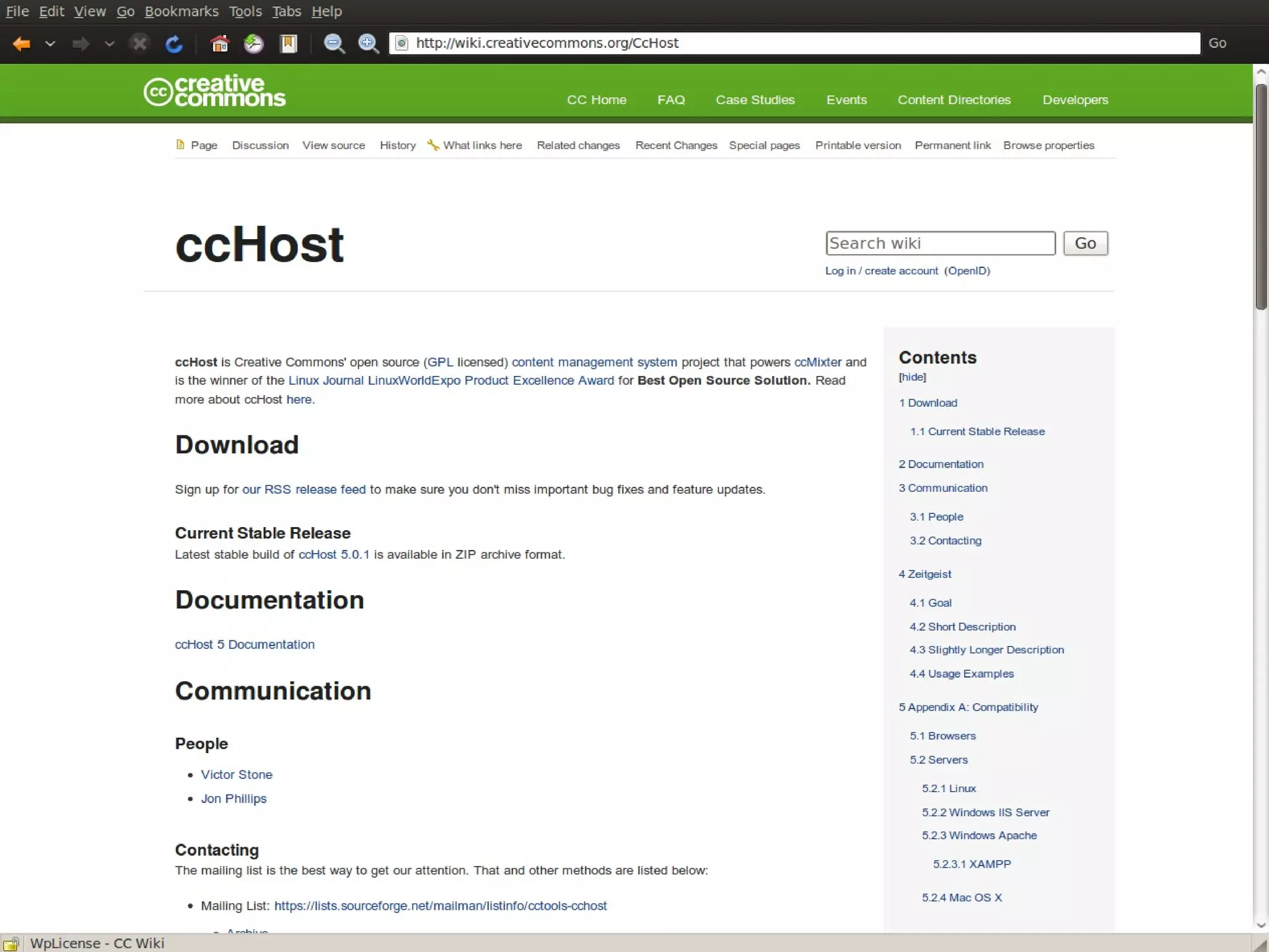
Task: Open browsing history via the clock icon
Action: coord(253,44)
